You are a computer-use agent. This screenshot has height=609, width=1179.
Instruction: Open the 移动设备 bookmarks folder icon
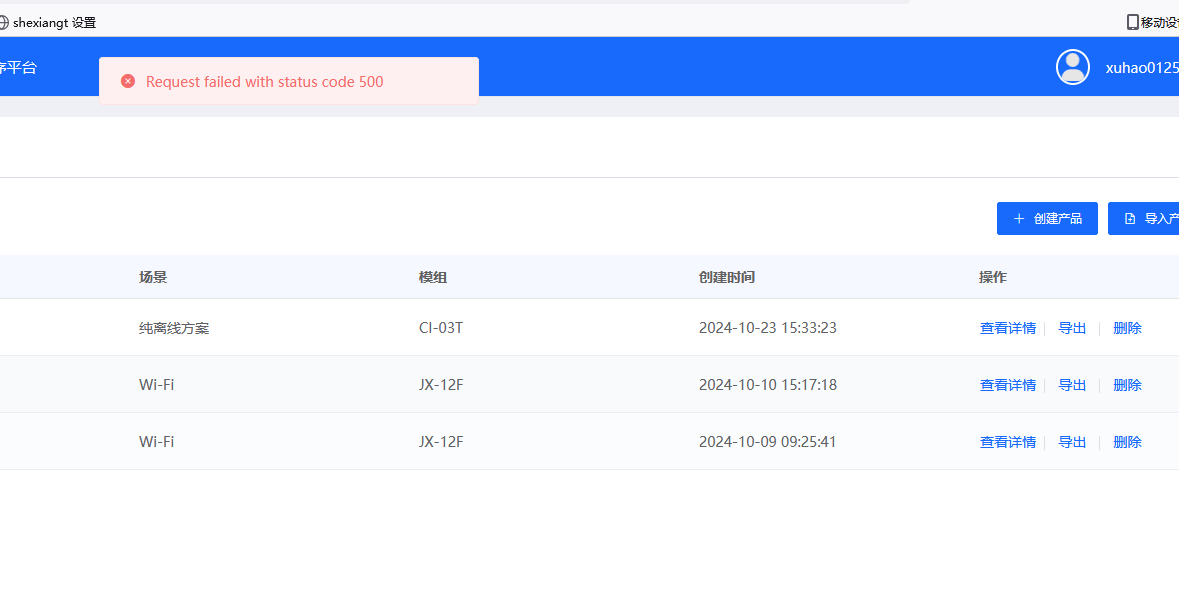coord(1133,22)
